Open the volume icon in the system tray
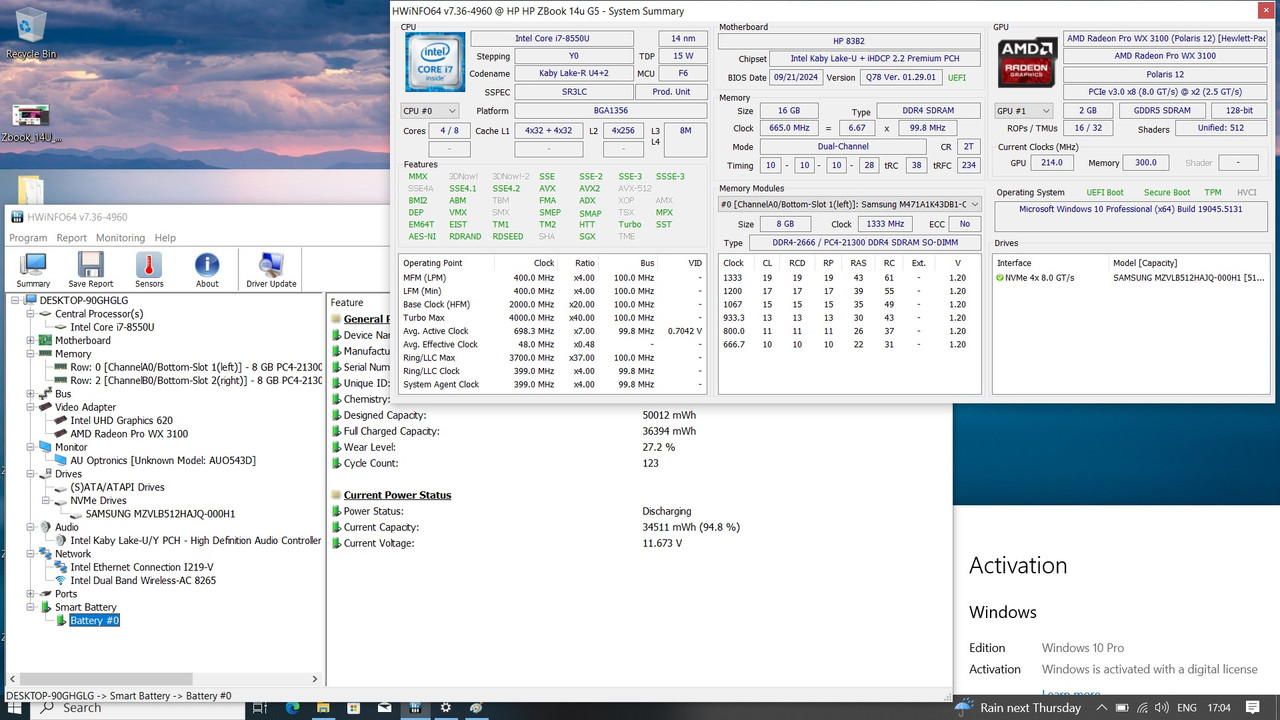 coord(1162,707)
